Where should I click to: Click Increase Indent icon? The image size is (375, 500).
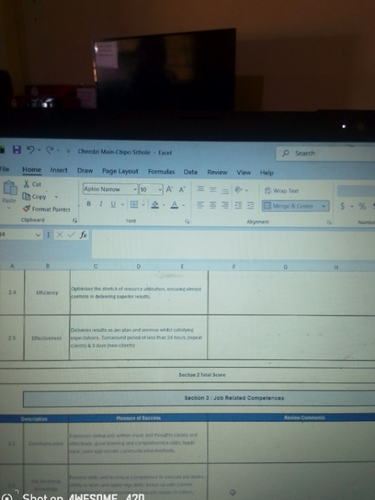pos(250,206)
